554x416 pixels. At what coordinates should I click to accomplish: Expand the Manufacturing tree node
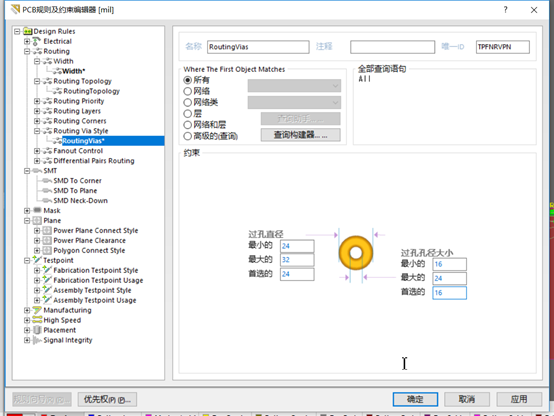coord(27,310)
